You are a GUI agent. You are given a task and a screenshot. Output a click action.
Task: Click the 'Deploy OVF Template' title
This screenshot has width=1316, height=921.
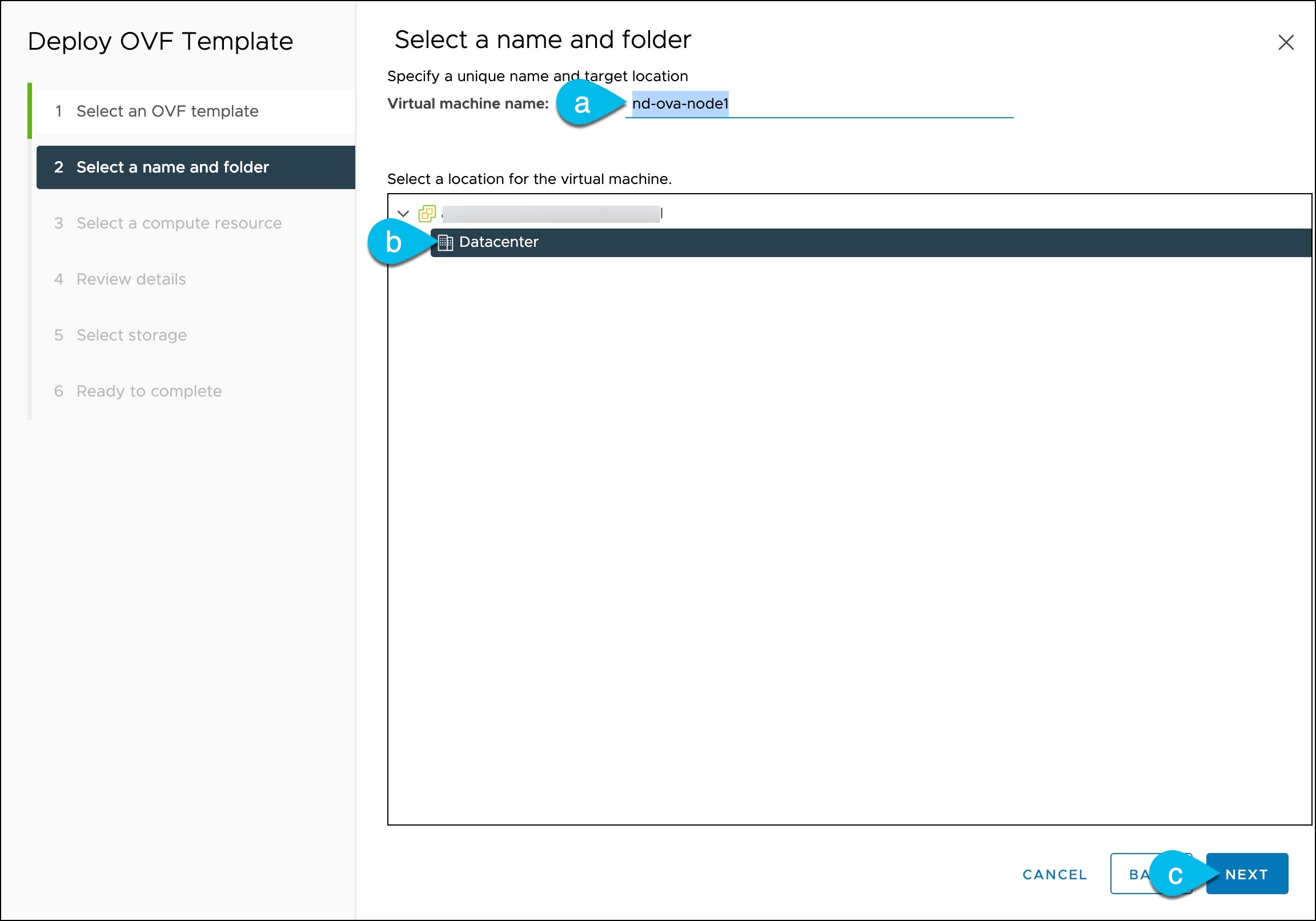coord(161,41)
